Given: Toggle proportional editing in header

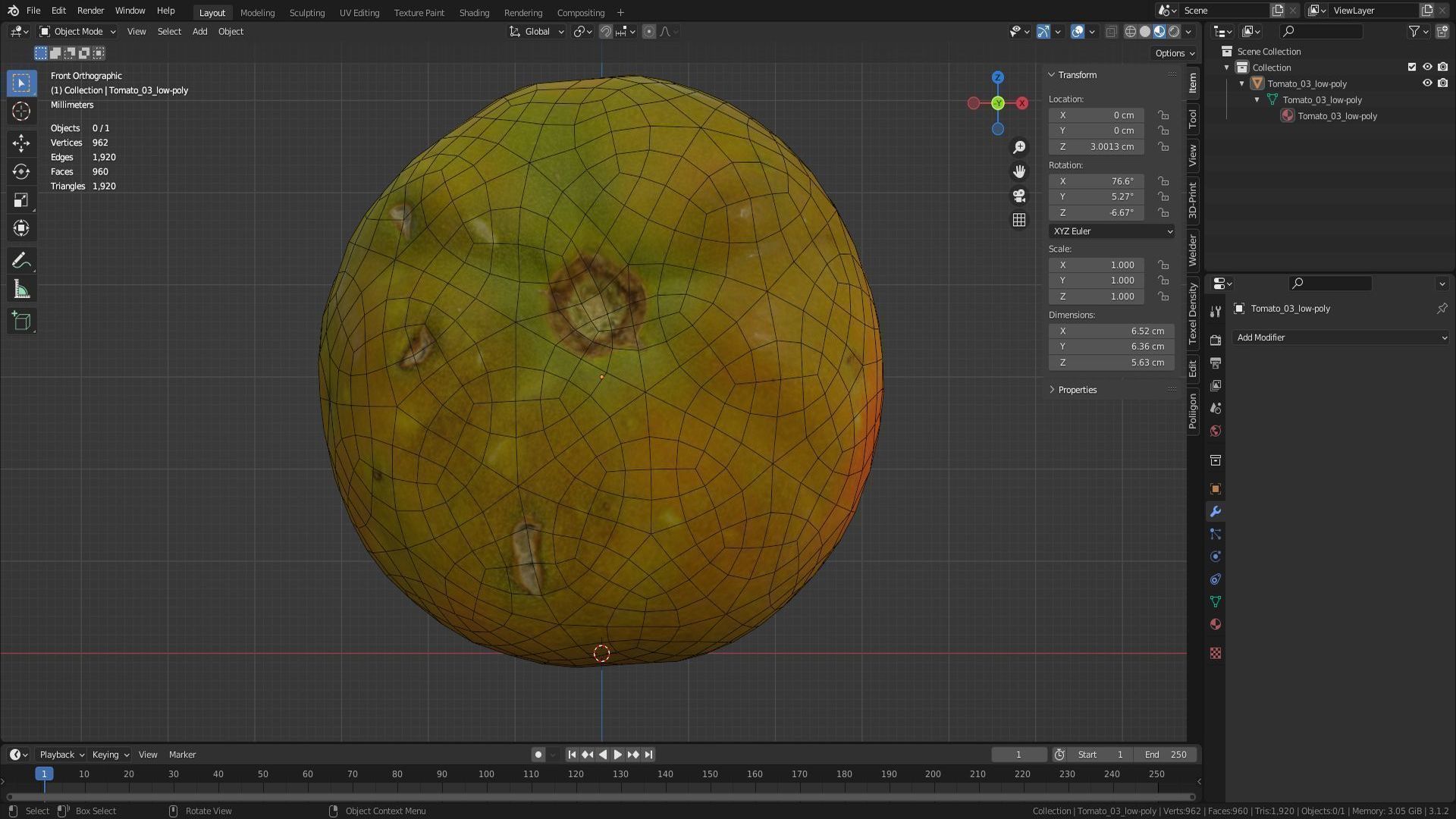Looking at the screenshot, I should [x=649, y=32].
